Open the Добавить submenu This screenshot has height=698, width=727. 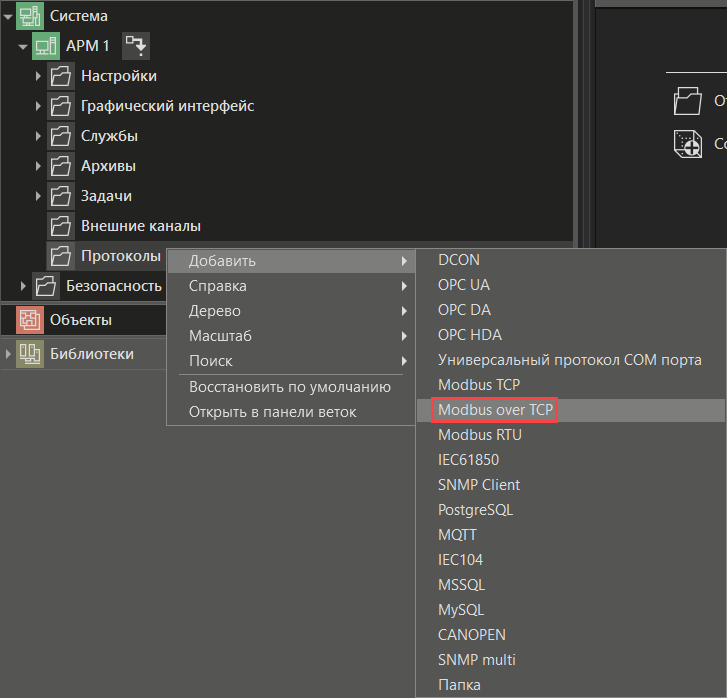pos(291,261)
